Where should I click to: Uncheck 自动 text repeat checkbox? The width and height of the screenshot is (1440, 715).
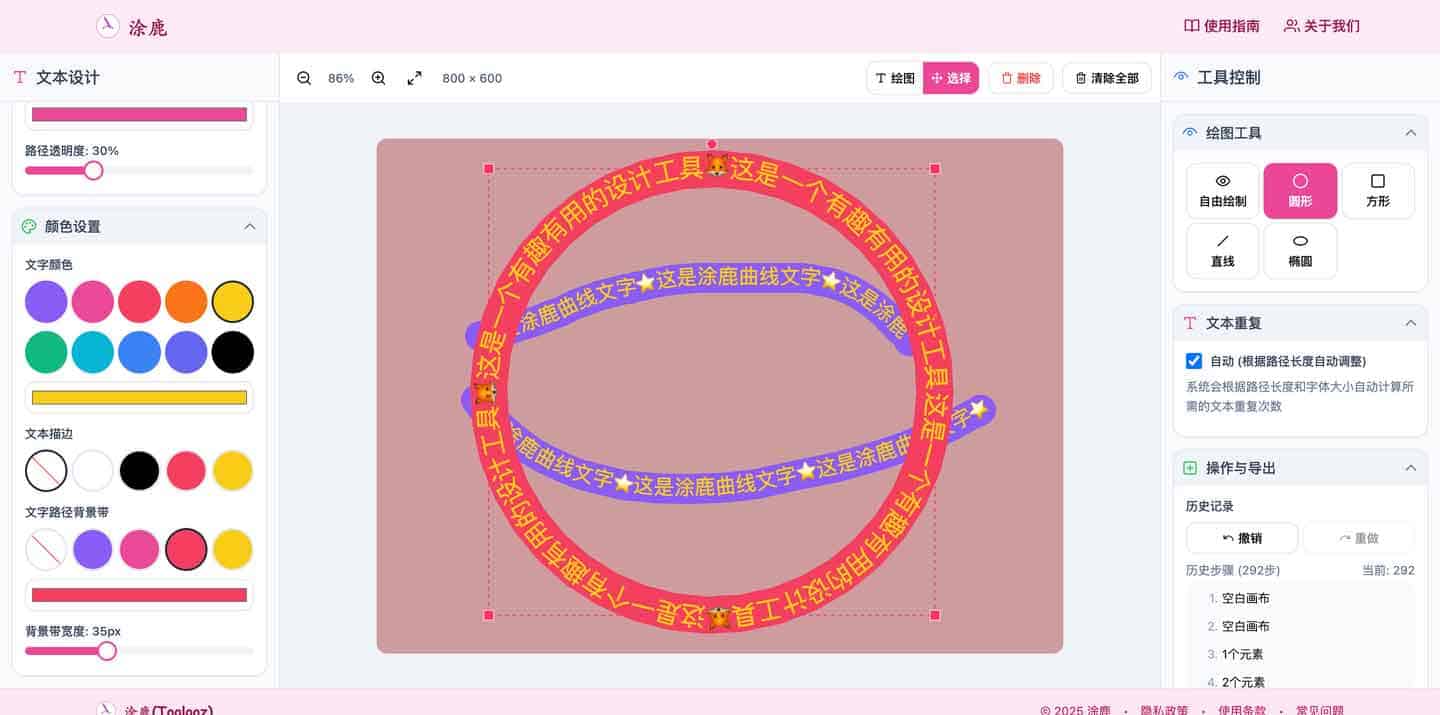1194,361
